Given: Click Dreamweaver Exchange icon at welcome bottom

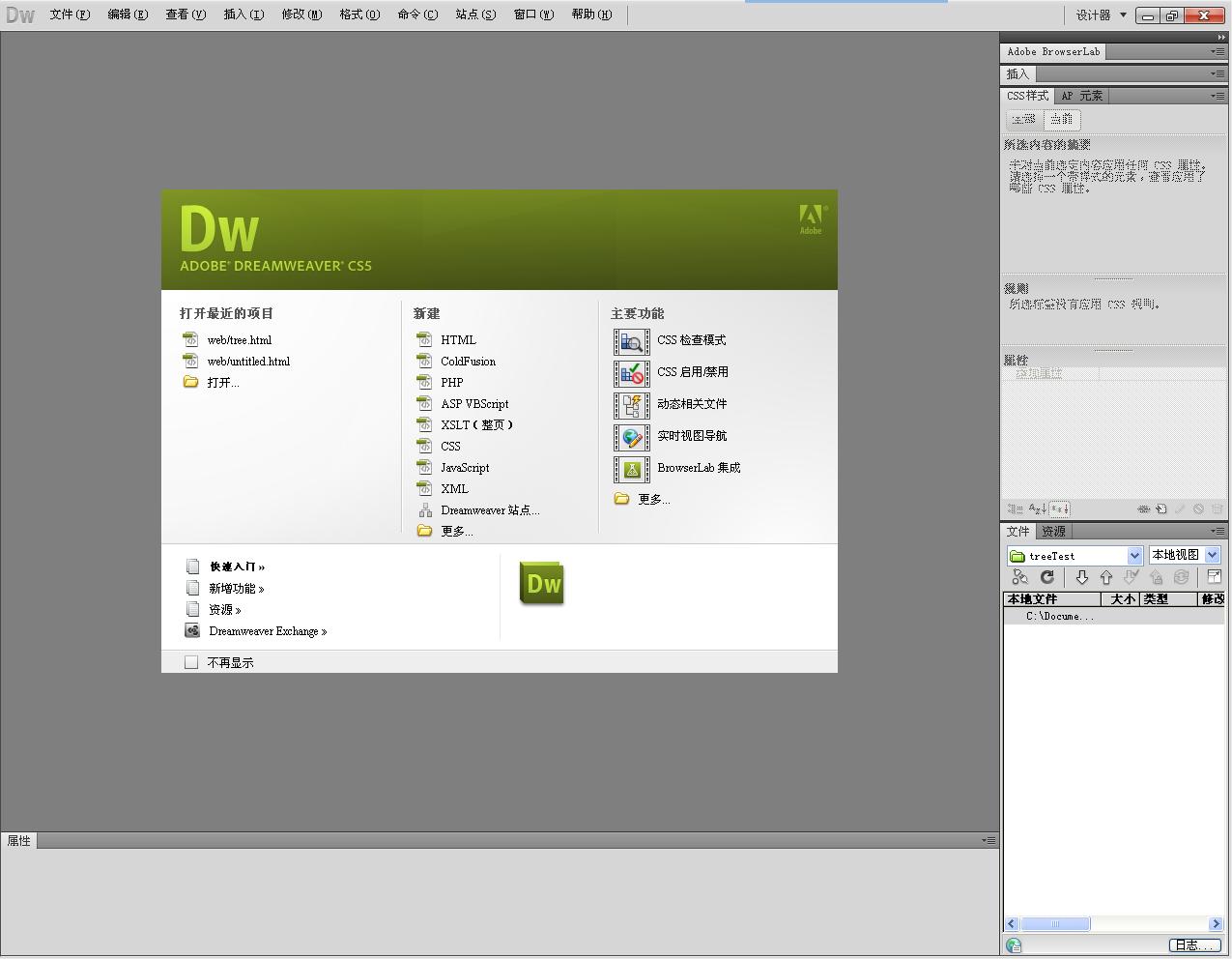Looking at the screenshot, I should [x=192, y=630].
